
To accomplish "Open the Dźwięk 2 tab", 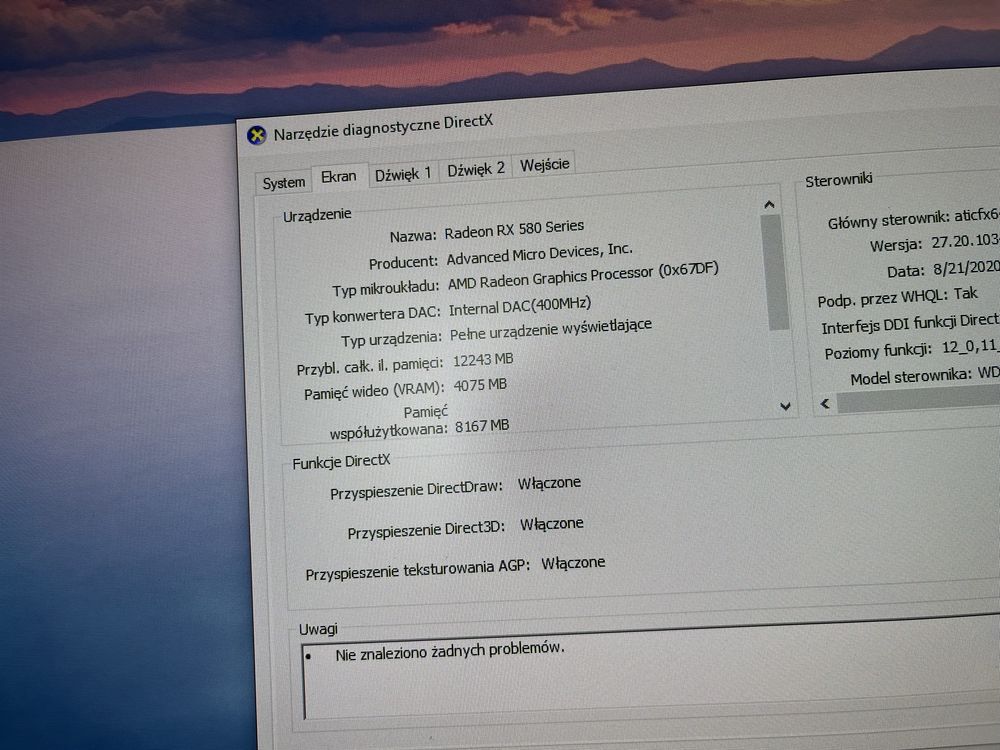I will pos(476,169).
